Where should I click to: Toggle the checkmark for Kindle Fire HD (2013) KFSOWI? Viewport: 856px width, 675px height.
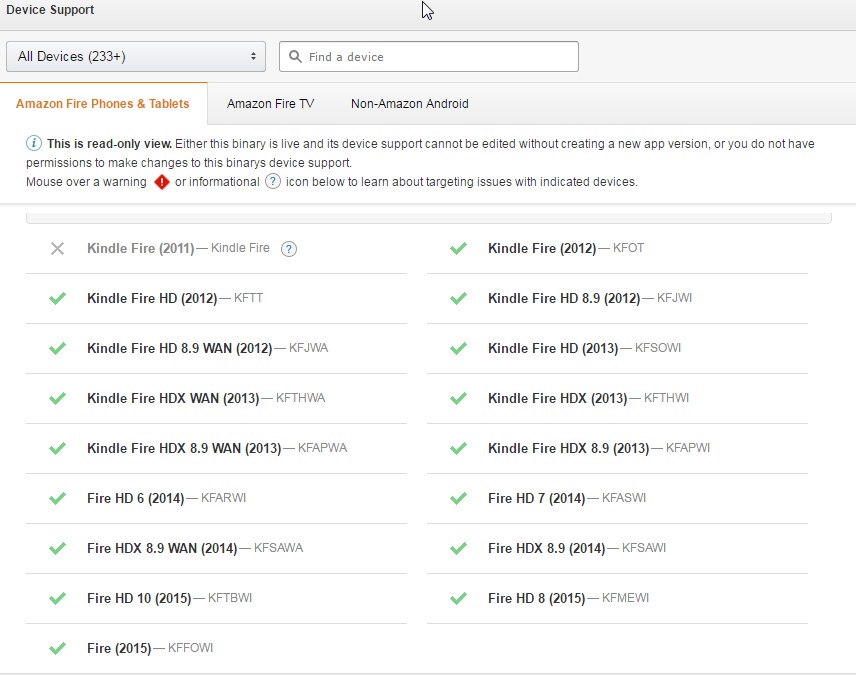459,348
